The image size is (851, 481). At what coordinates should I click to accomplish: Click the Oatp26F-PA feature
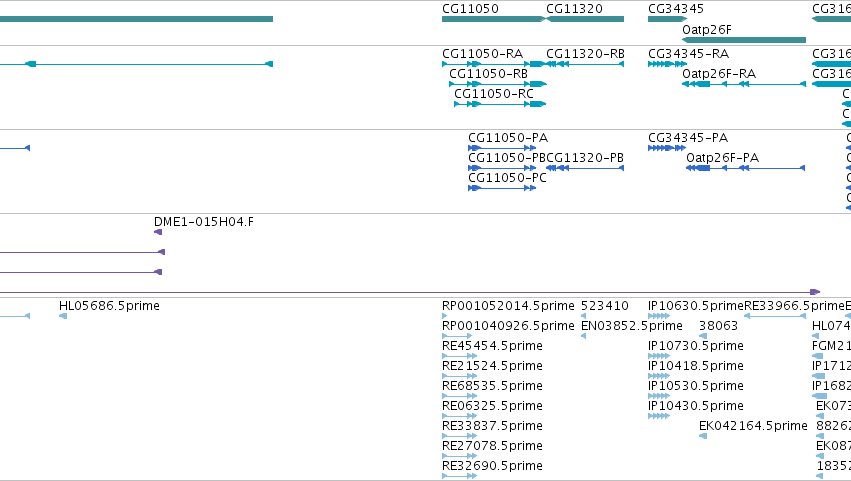coord(746,168)
